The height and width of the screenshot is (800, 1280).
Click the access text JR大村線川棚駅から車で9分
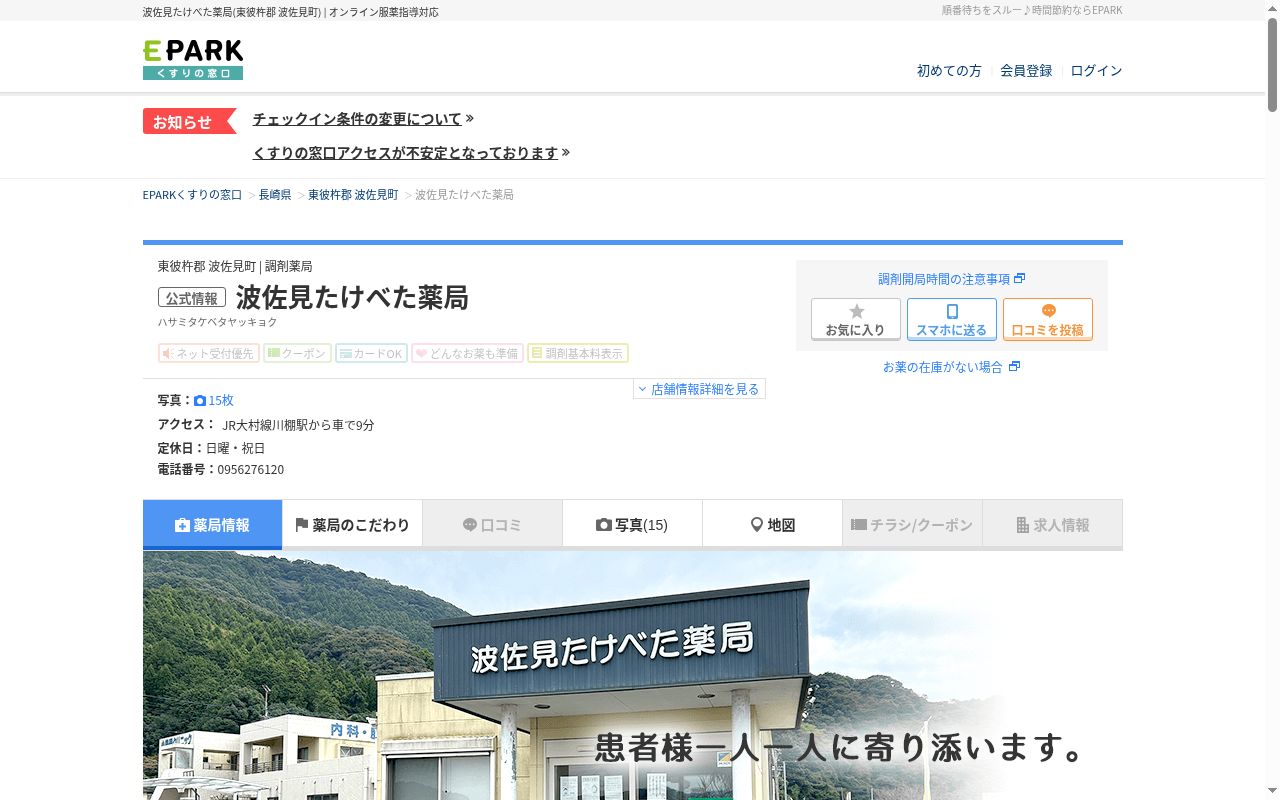(298, 425)
